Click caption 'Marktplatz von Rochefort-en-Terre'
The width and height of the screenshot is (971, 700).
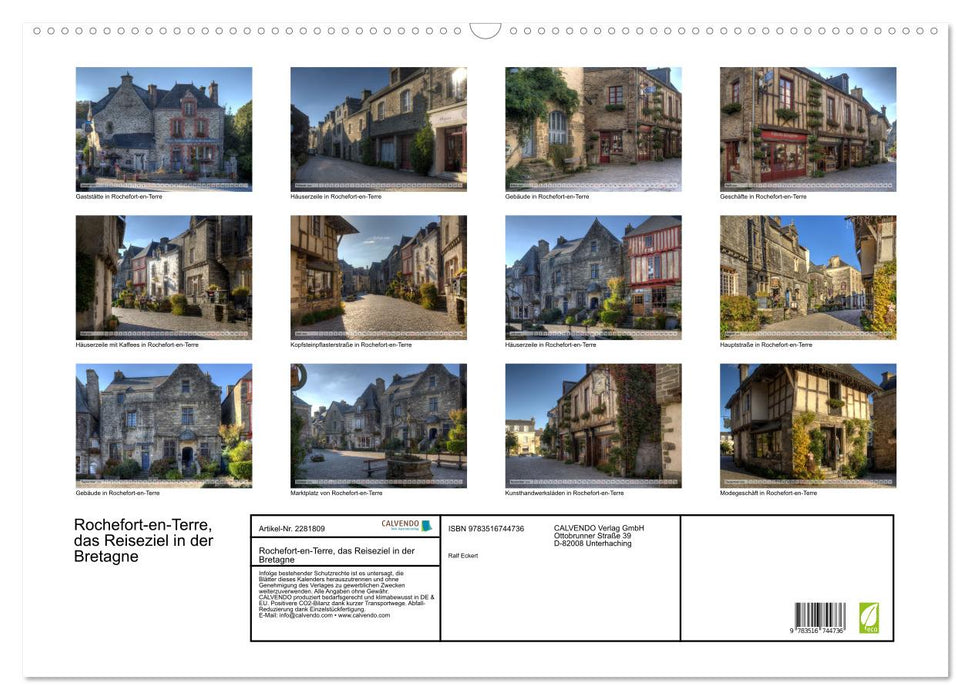point(336,493)
